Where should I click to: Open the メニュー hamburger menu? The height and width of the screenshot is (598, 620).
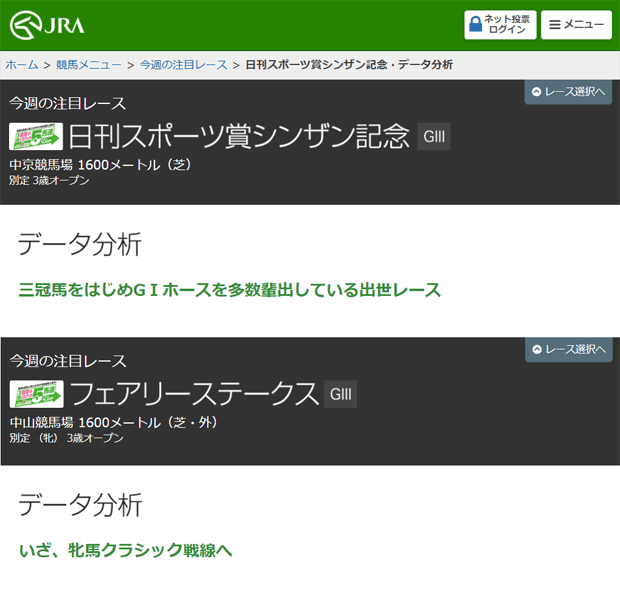point(576,25)
